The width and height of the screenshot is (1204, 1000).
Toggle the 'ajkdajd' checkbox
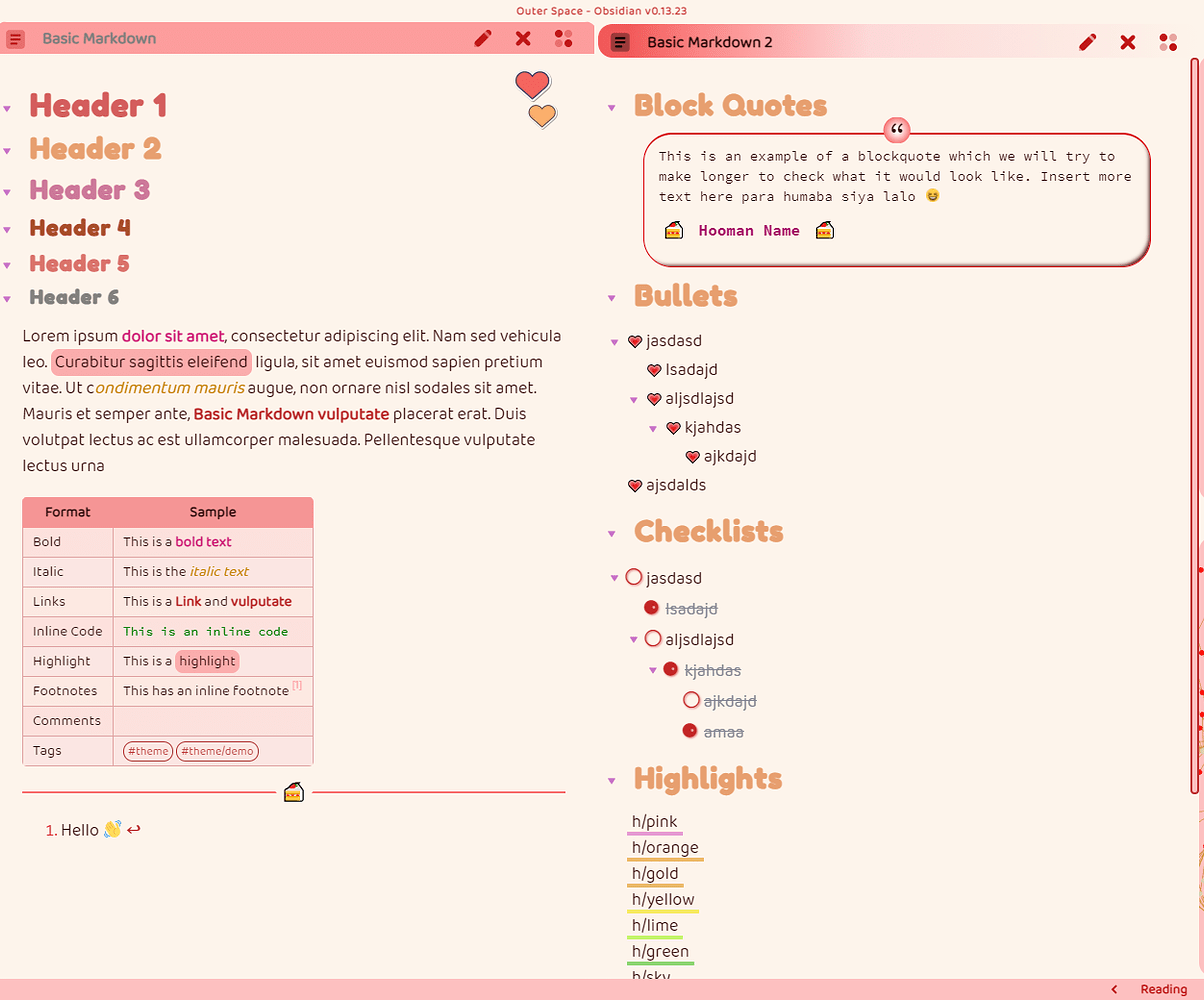pos(691,700)
